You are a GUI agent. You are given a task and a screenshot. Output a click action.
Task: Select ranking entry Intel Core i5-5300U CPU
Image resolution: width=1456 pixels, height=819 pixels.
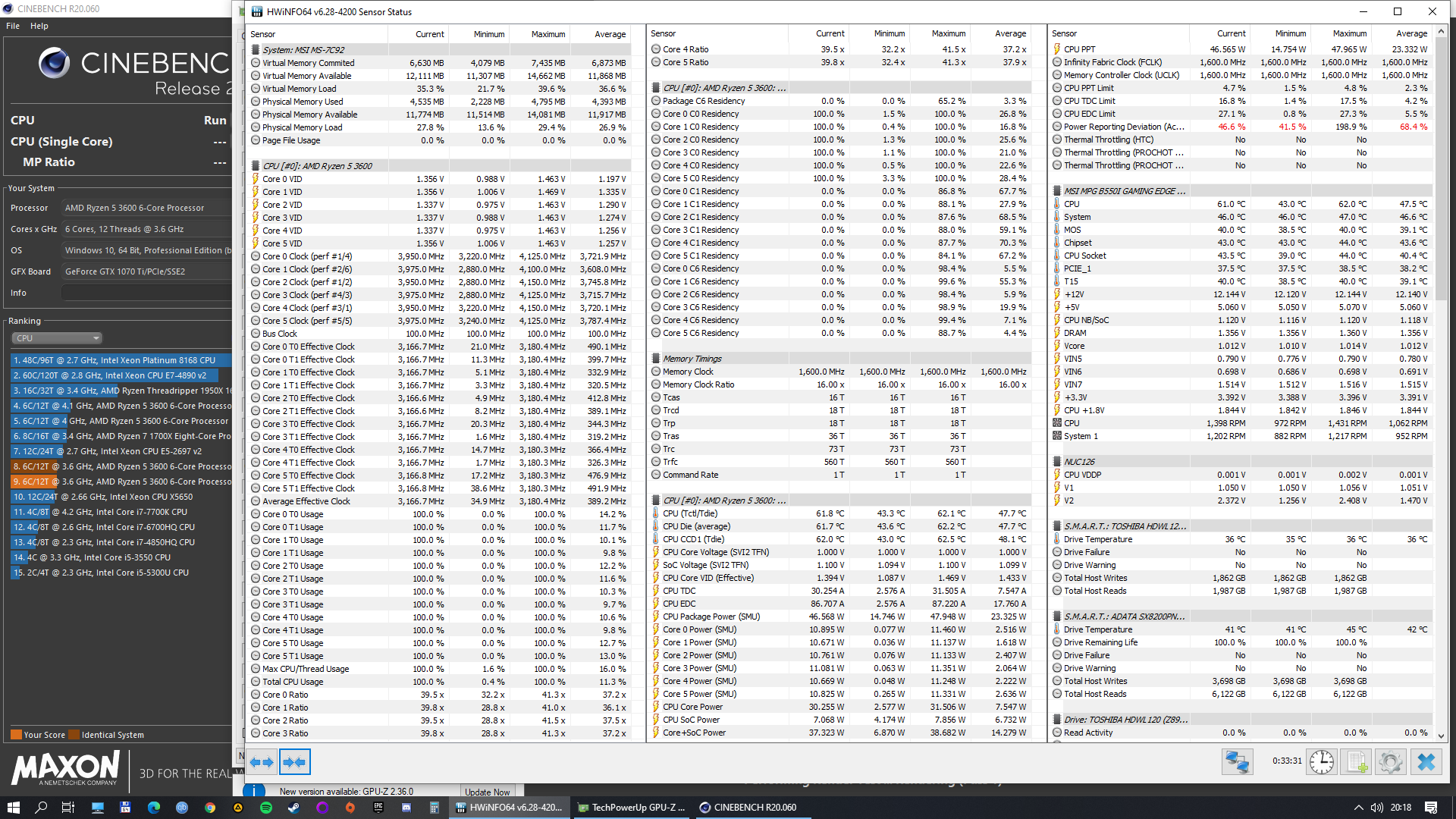(x=121, y=573)
